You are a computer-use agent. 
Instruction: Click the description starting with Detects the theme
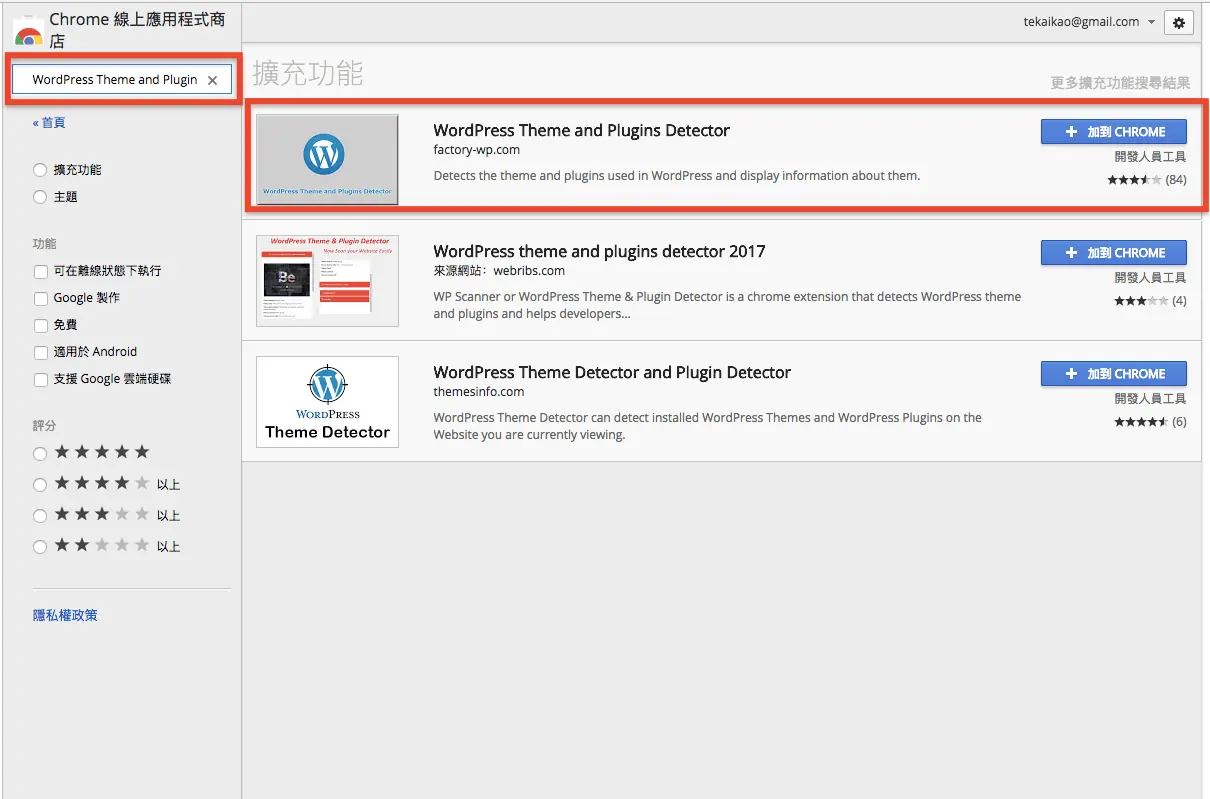(676, 175)
